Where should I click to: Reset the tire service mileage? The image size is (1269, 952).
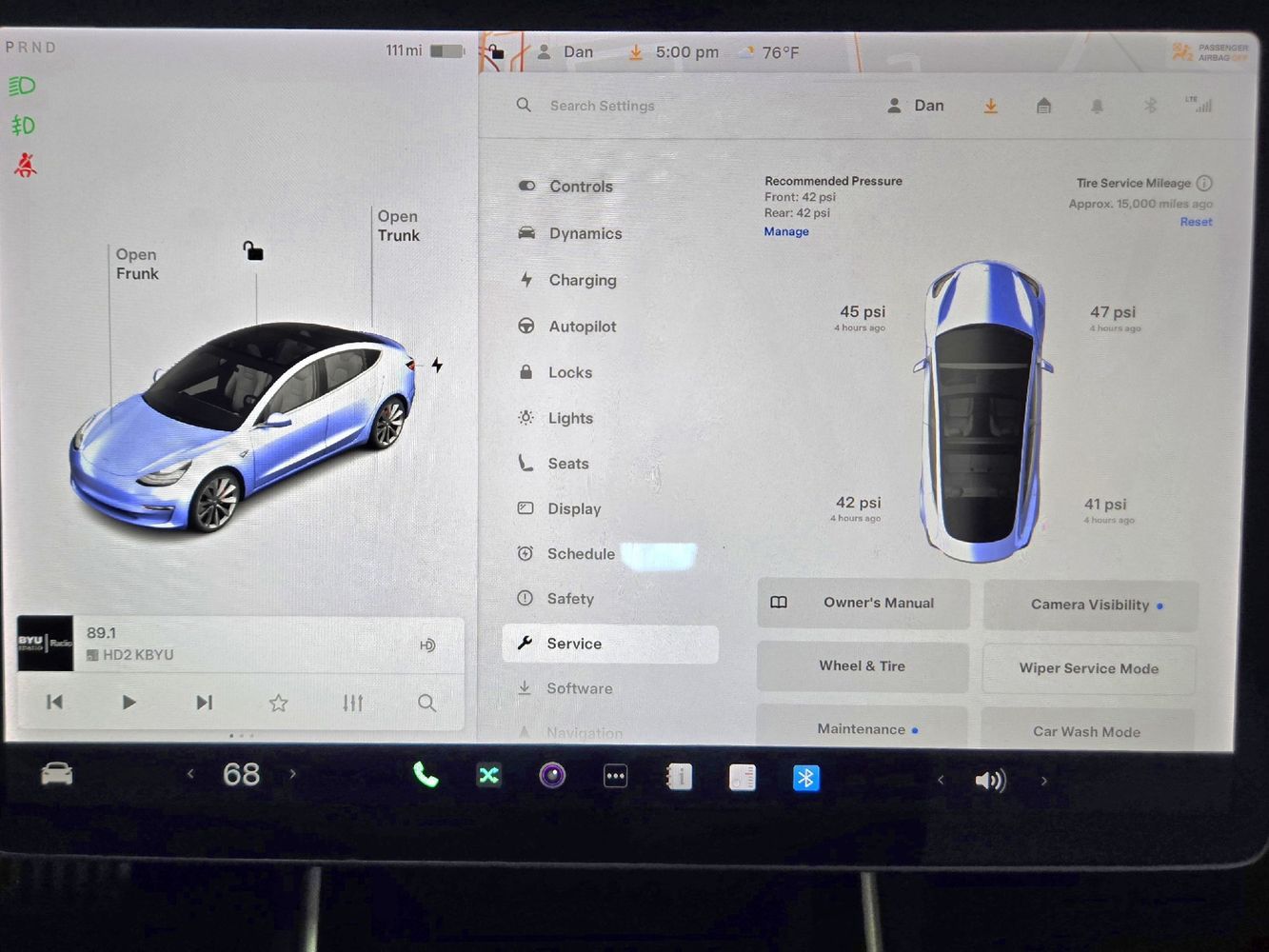click(x=1196, y=222)
